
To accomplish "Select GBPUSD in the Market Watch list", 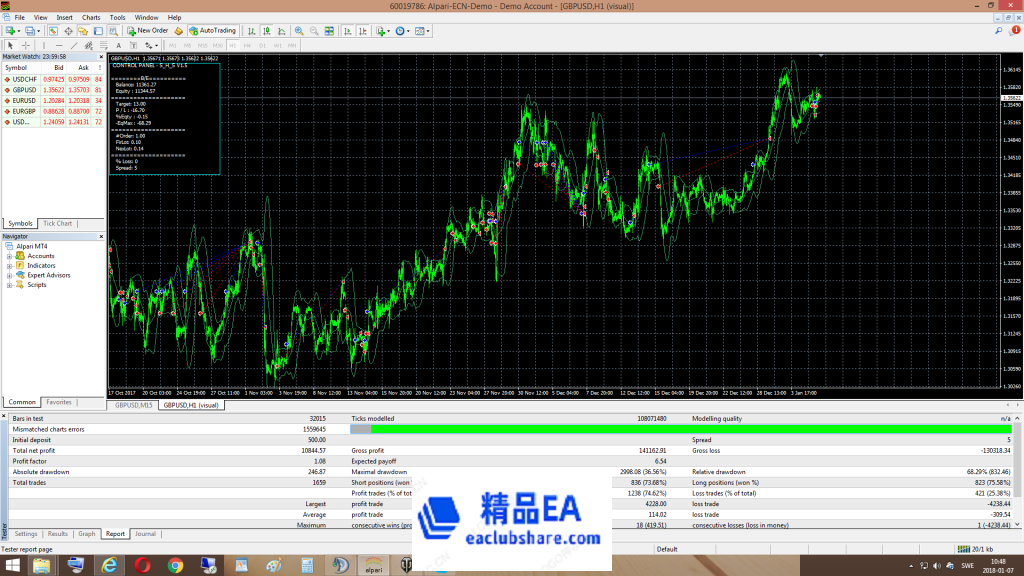I will [x=26, y=89].
